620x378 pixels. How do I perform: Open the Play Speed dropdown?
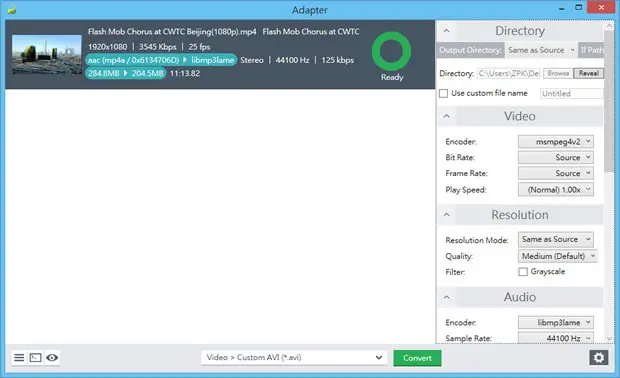(x=556, y=190)
